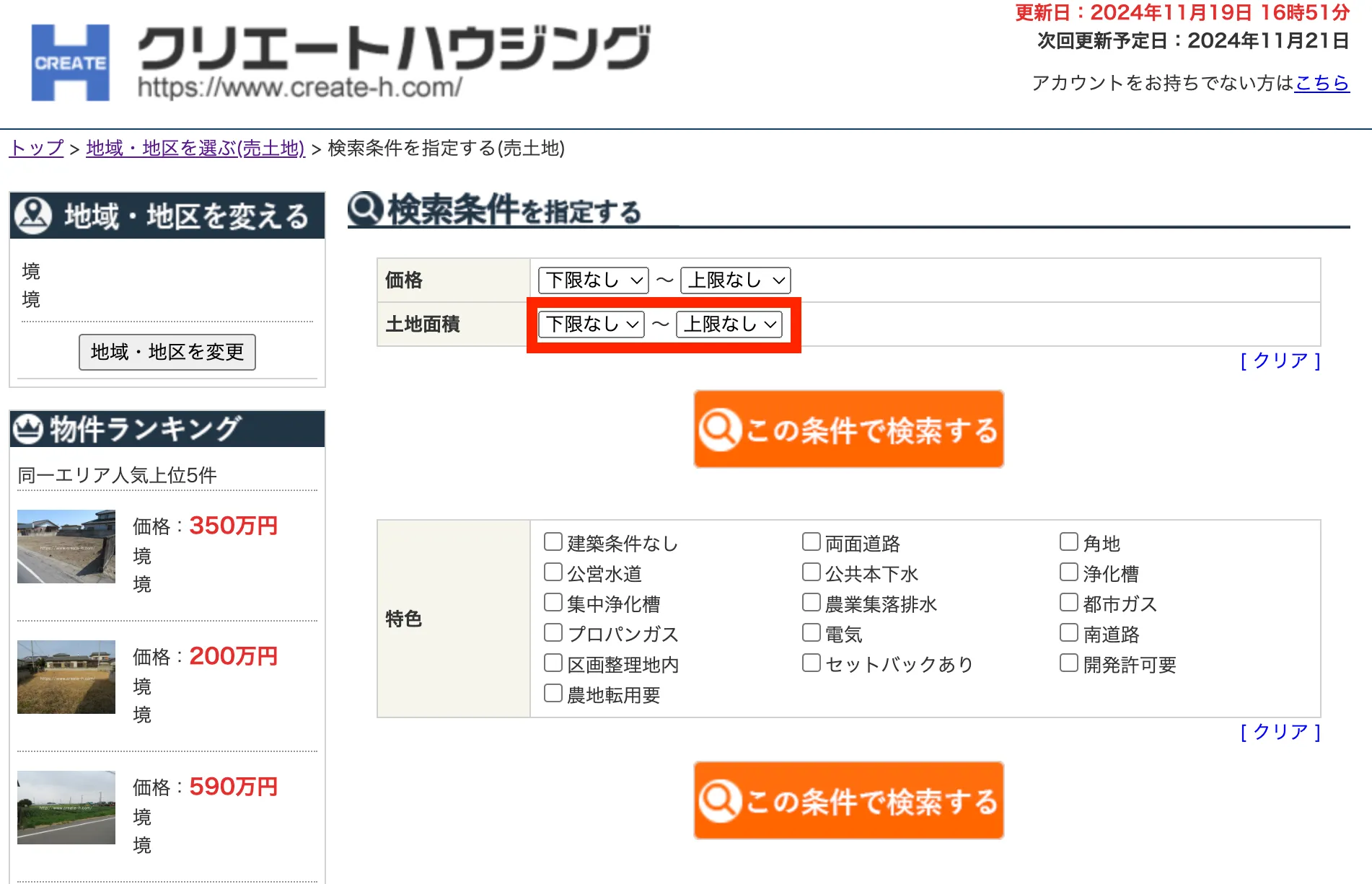Open the 価格 upper-limit 上限なし dropdown
Viewport: 1372px width, 884px height.
734,280
